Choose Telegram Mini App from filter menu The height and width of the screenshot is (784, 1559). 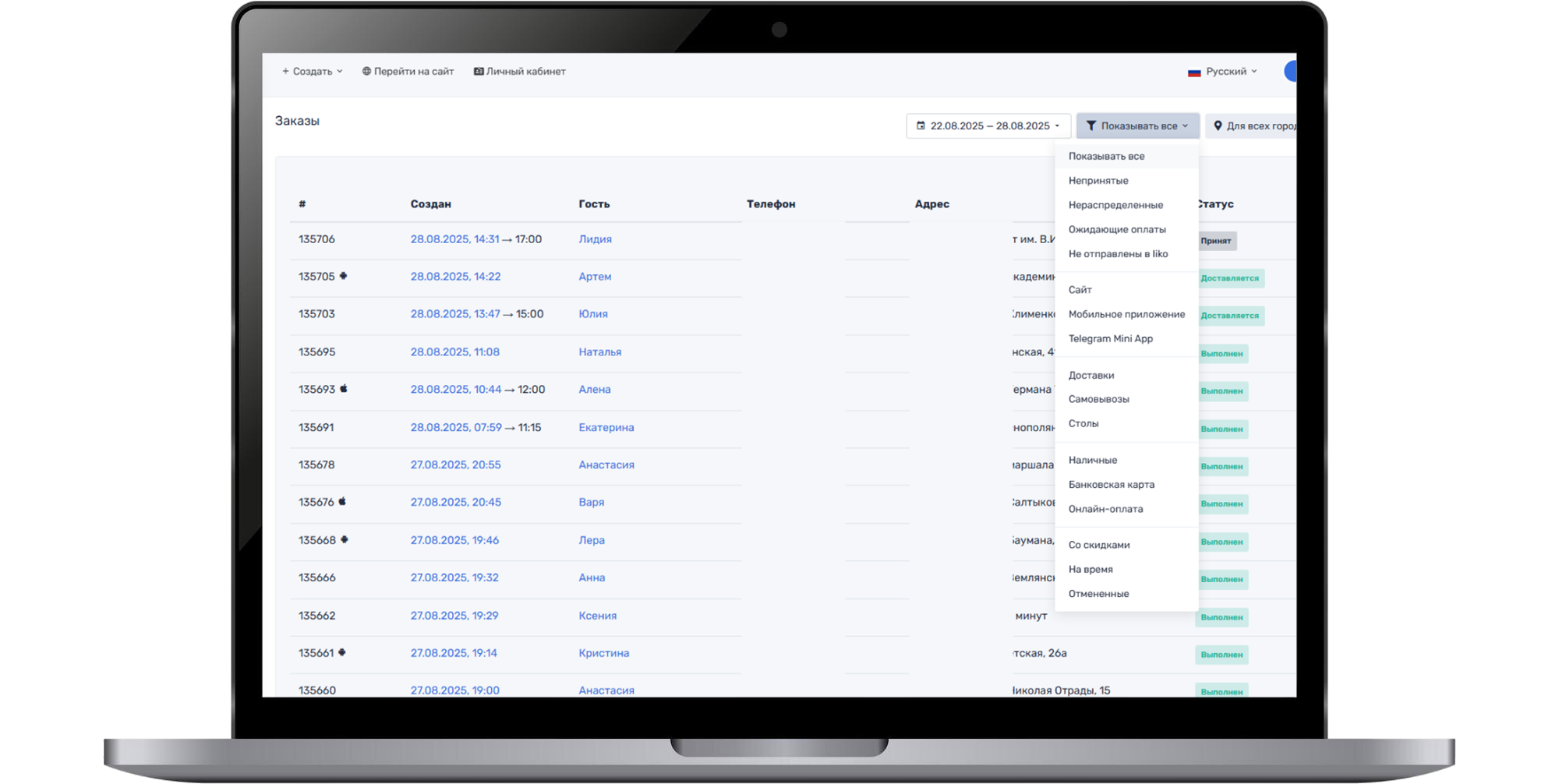click(1110, 339)
